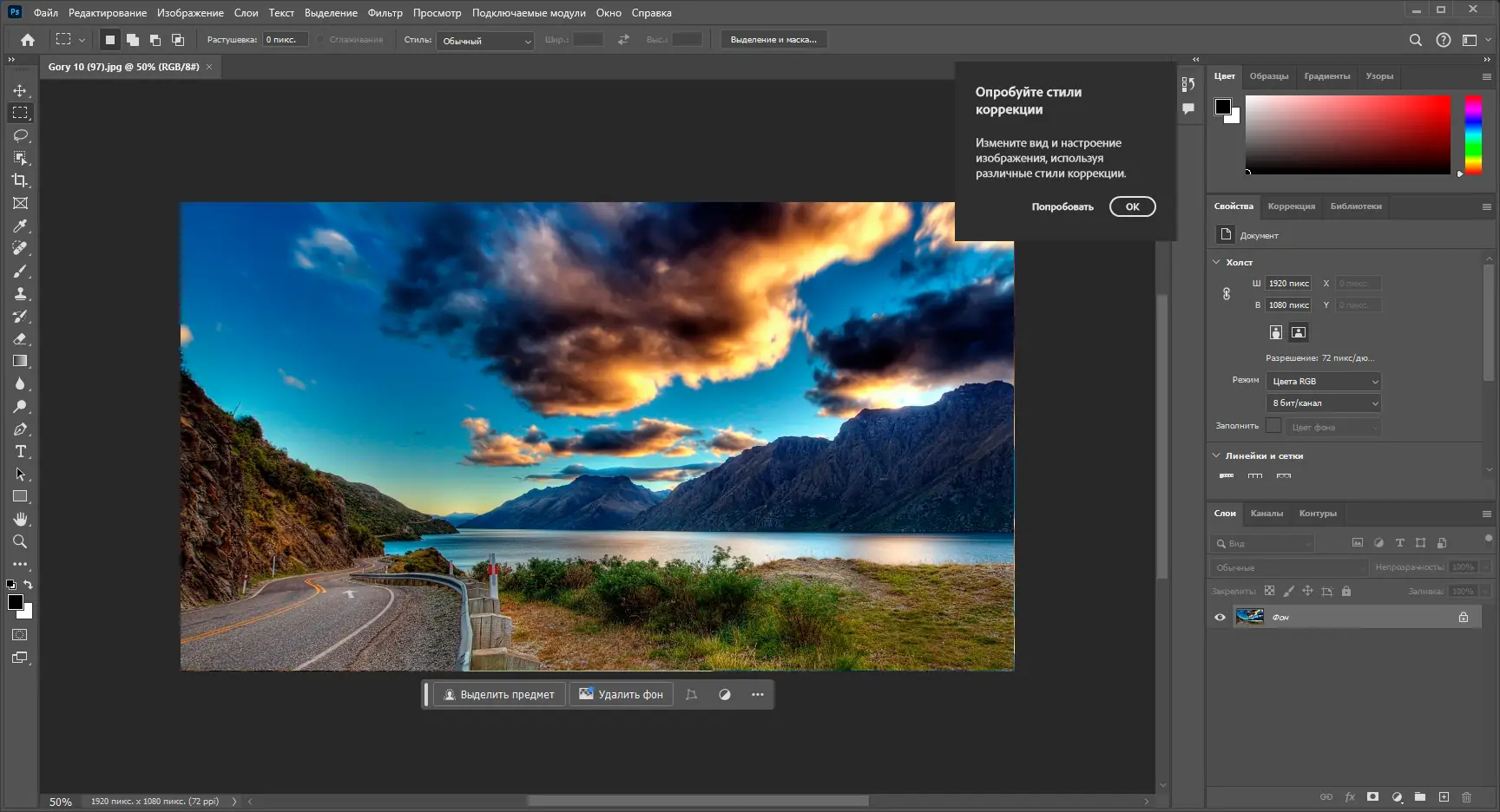Click the add layer mask icon
Image resolution: width=1500 pixels, height=812 pixels.
click(x=1372, y=796)
